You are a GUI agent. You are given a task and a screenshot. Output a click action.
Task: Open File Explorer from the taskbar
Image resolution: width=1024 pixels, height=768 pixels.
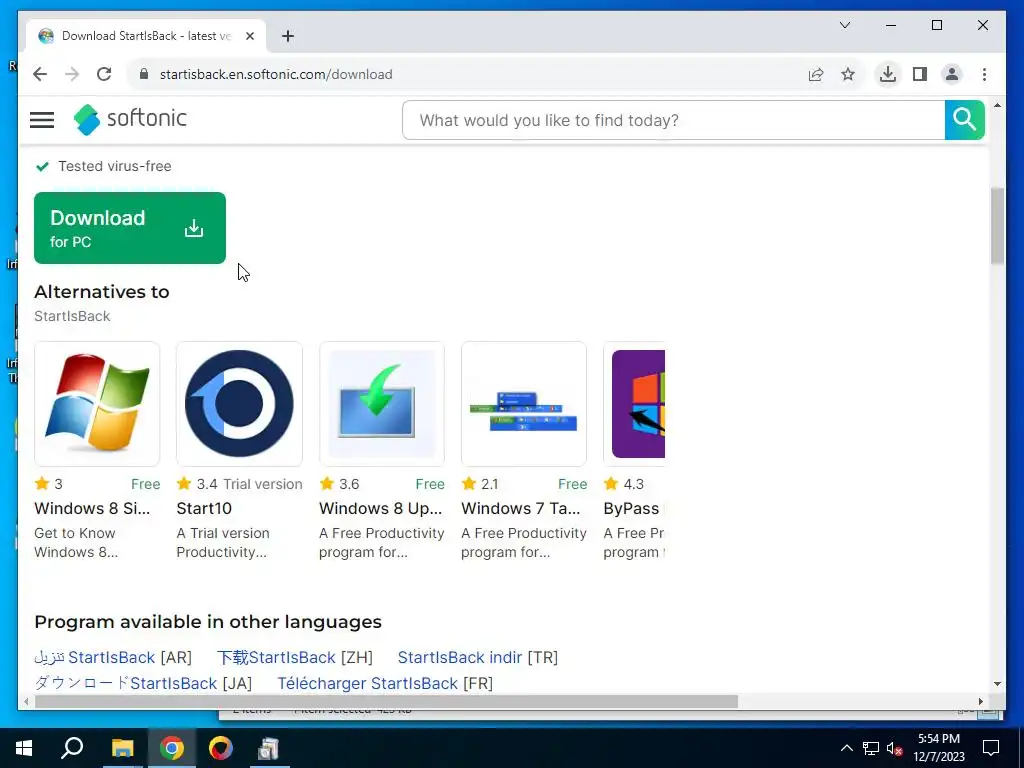122,748
